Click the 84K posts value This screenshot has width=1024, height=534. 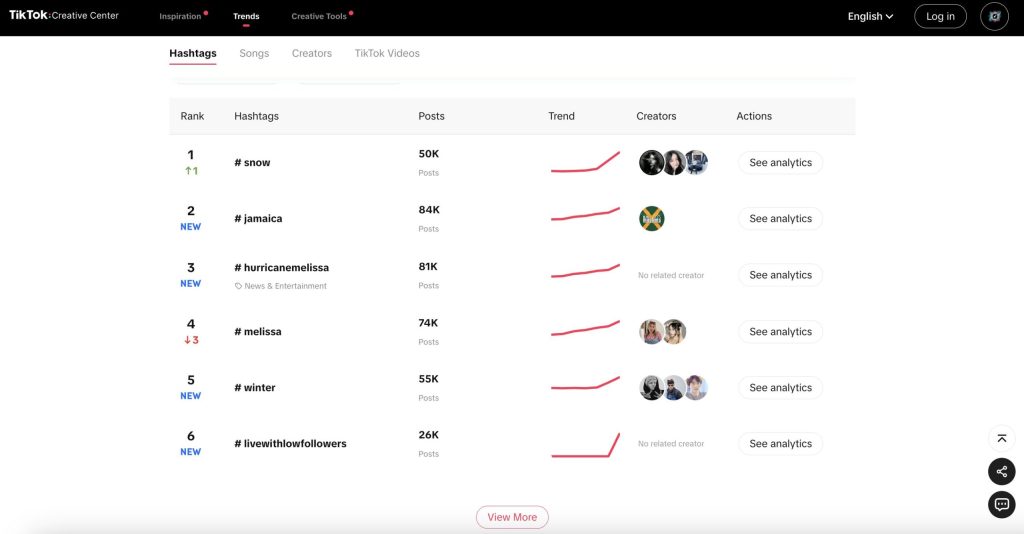(x=429, y=210)
